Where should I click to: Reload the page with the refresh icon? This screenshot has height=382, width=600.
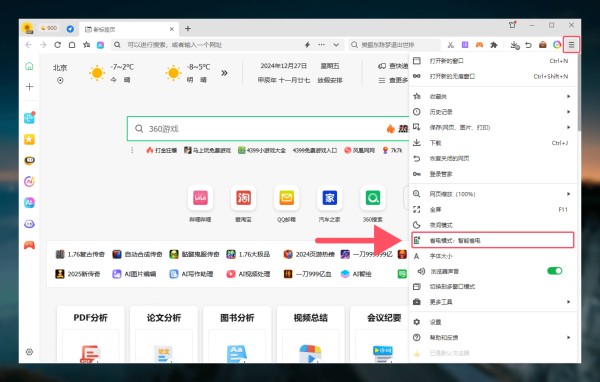tap(57, 45)
